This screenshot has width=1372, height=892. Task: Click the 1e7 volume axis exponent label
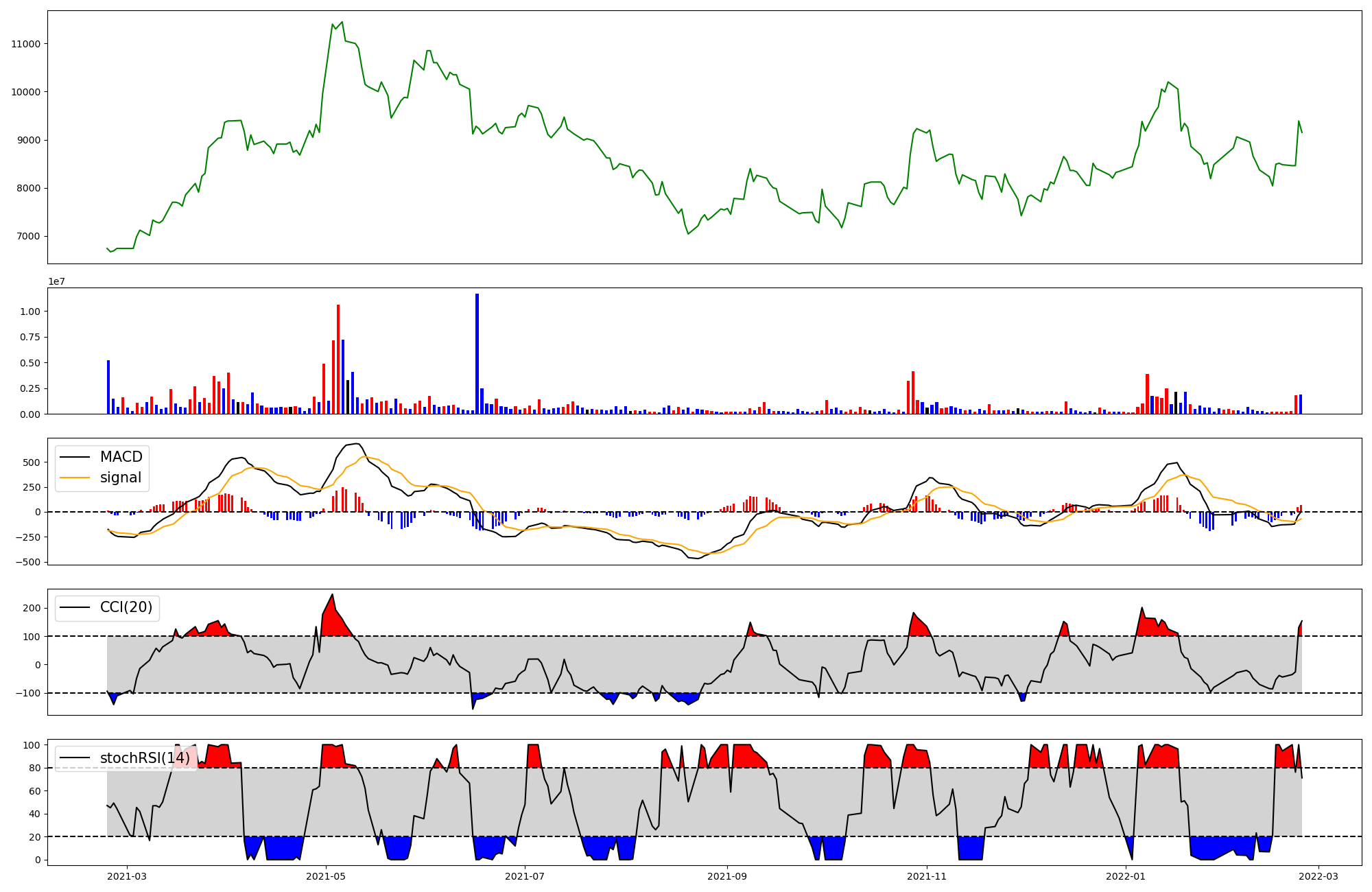click(x=56, y=281)
